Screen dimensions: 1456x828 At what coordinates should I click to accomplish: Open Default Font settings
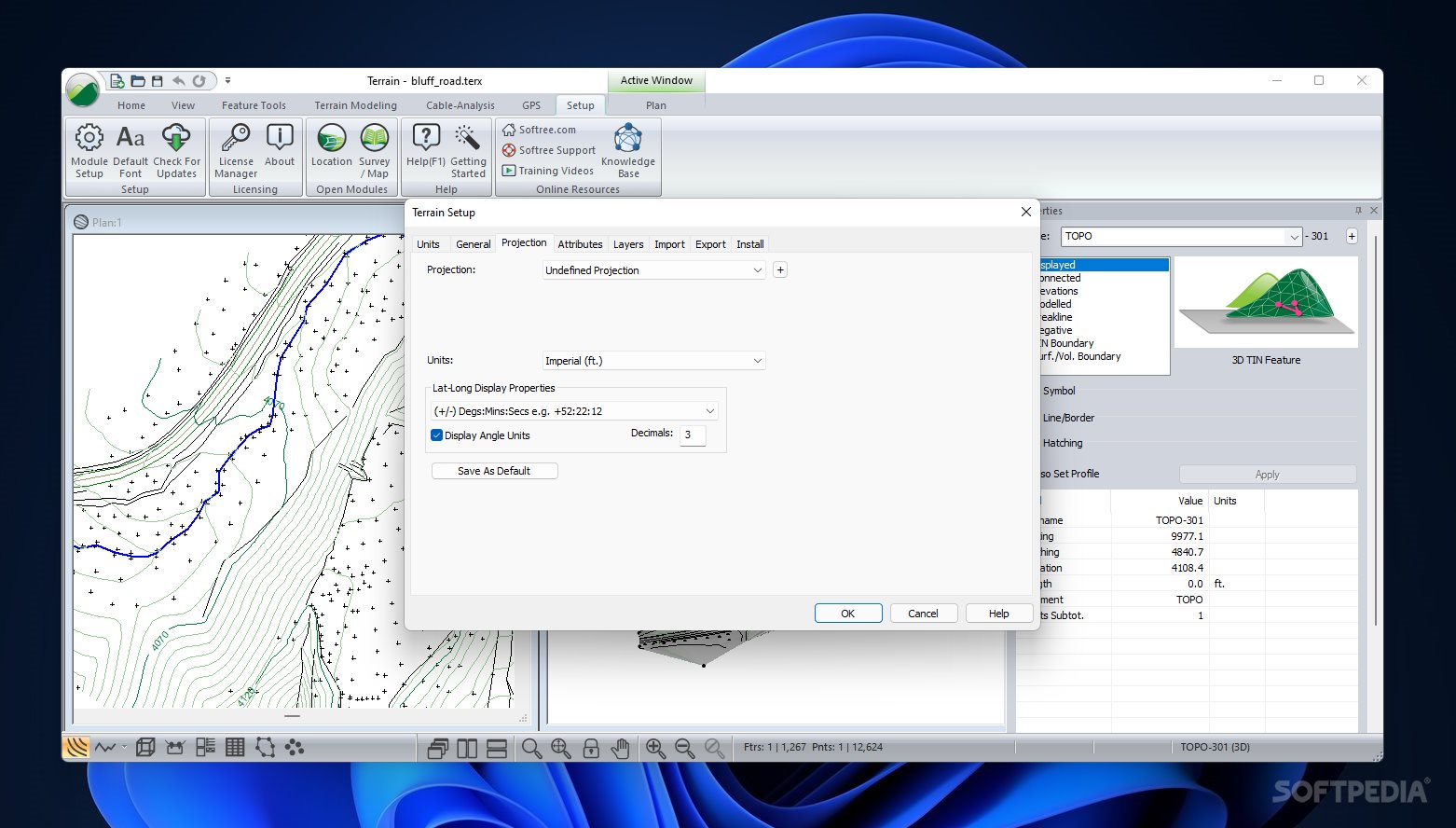tap(130, 150)
